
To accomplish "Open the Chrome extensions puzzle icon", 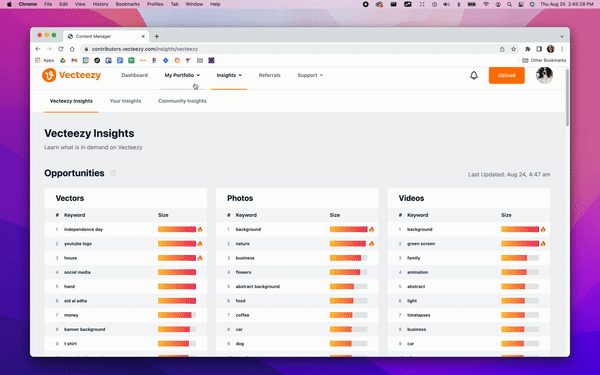I will click(528, 49).
